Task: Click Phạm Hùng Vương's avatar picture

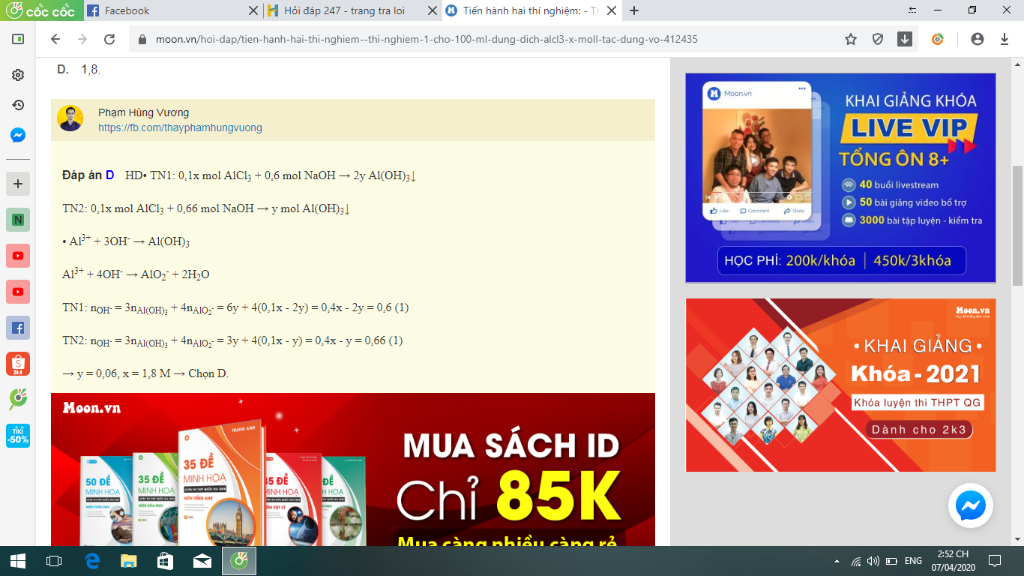Action: coord(70,118)
